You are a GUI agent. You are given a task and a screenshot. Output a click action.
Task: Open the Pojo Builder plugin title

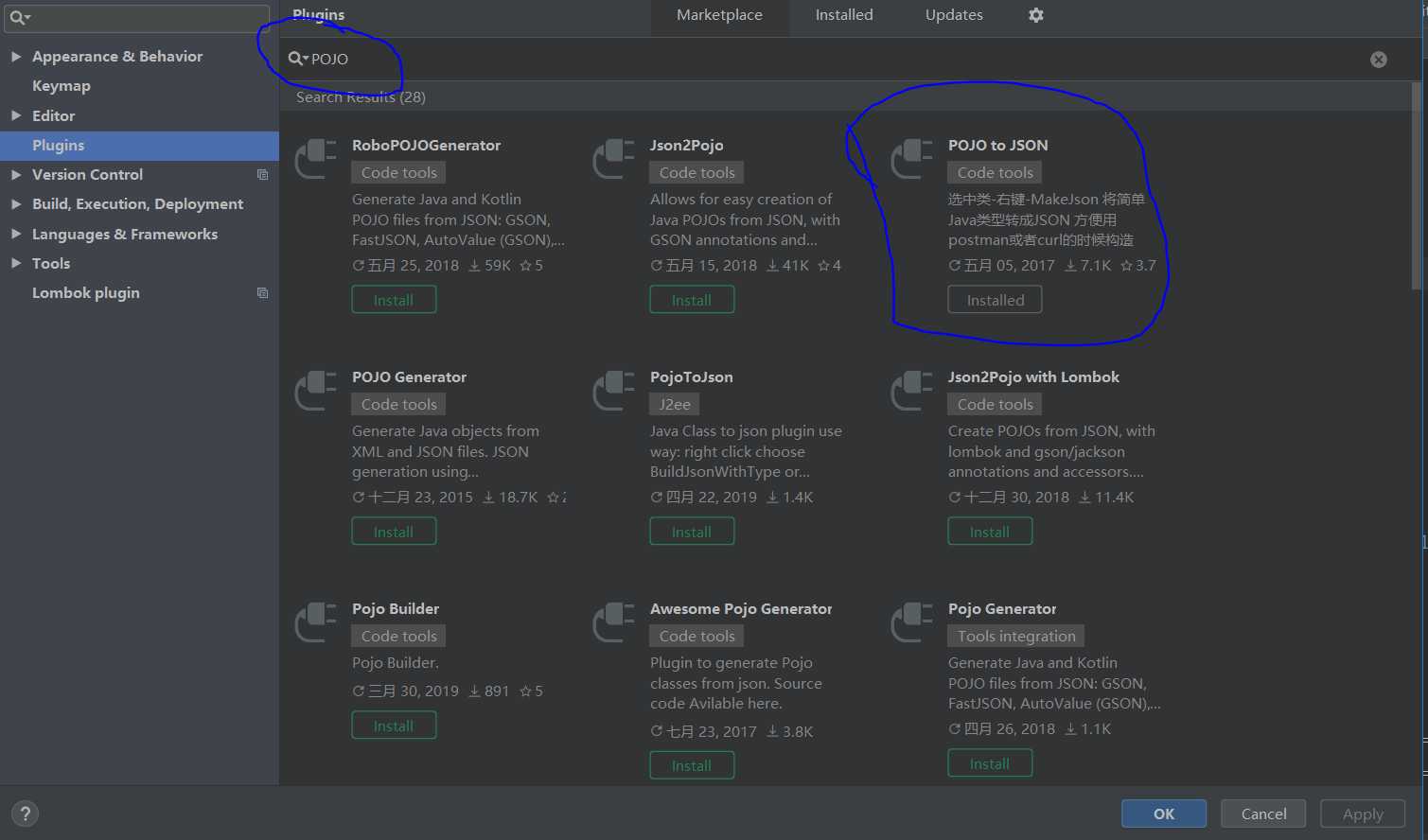point(396,609)
